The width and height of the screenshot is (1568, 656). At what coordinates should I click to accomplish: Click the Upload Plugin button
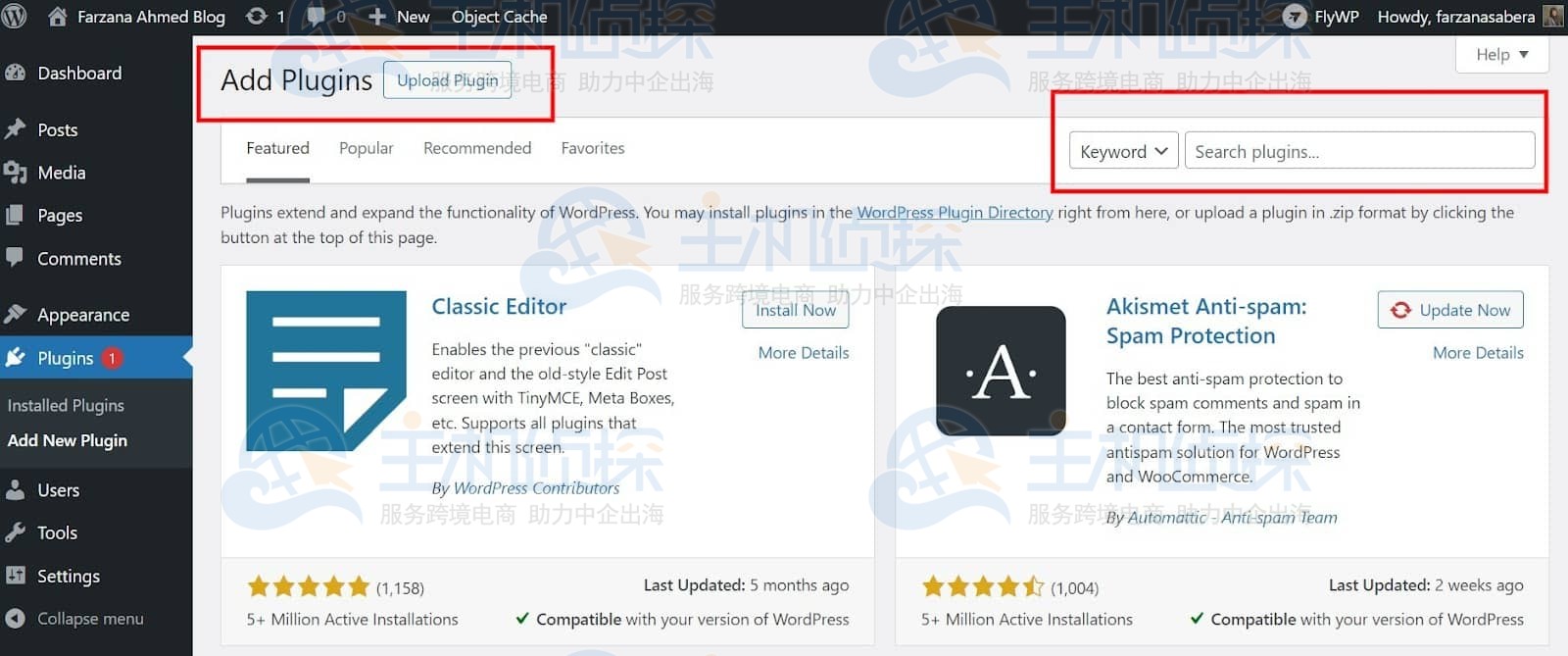click(x=447, y=80)
